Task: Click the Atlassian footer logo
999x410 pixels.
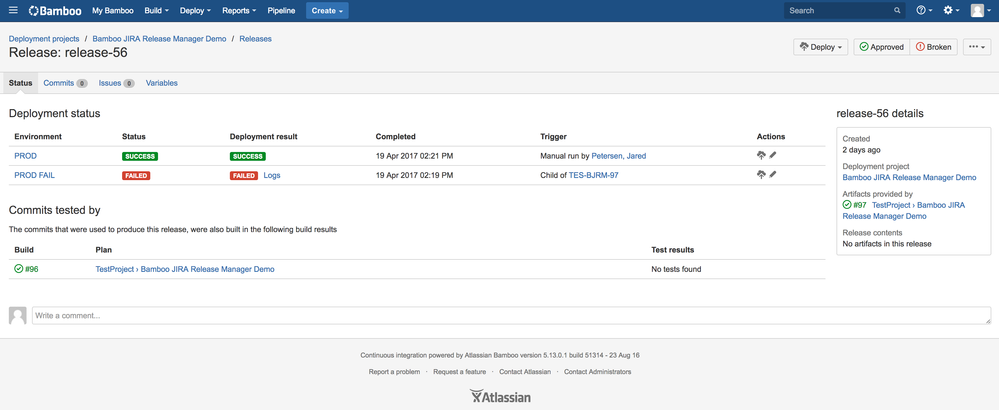Action: click(x=500, y=397)
